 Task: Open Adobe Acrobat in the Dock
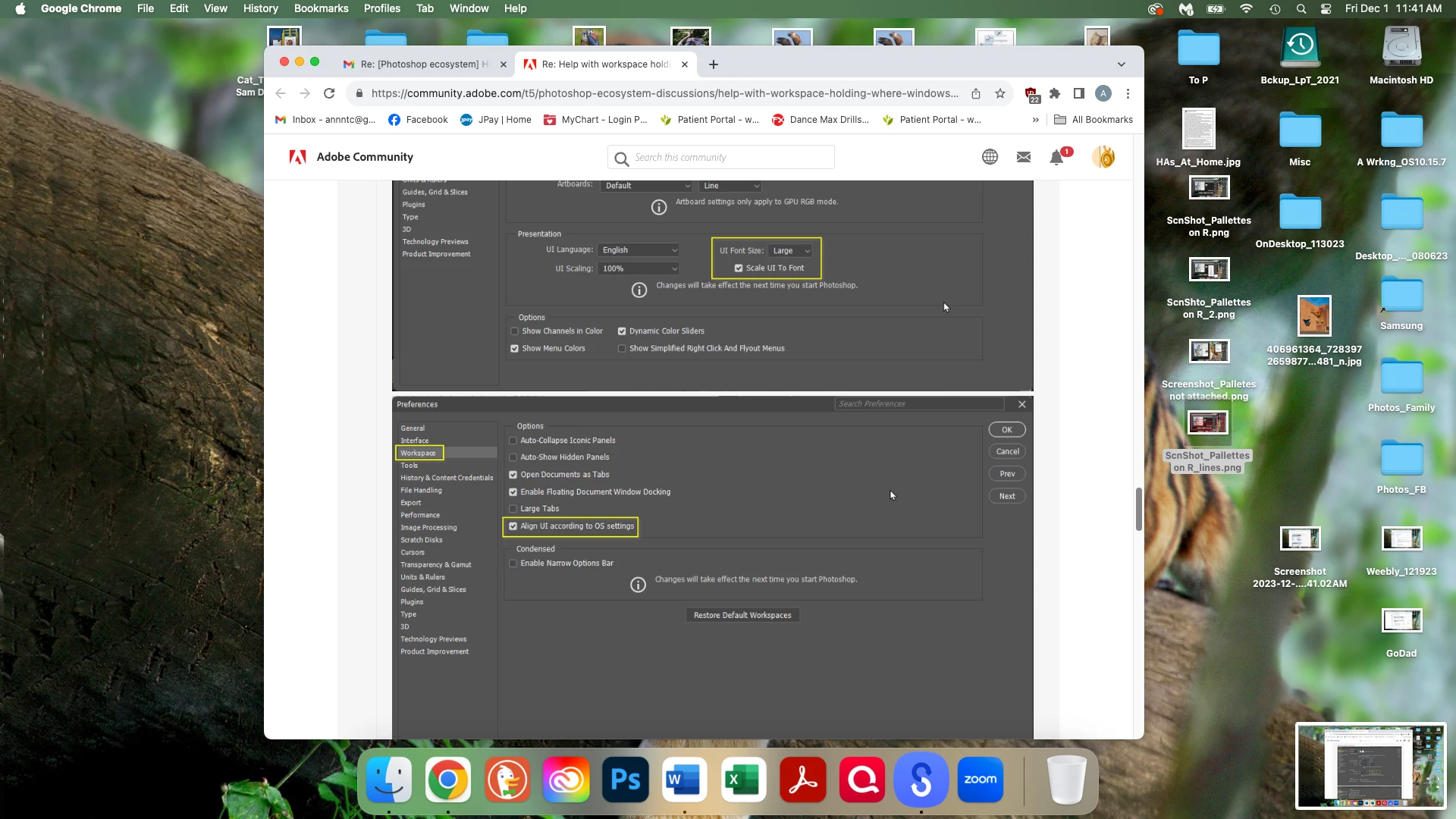[x=802, y=780]
